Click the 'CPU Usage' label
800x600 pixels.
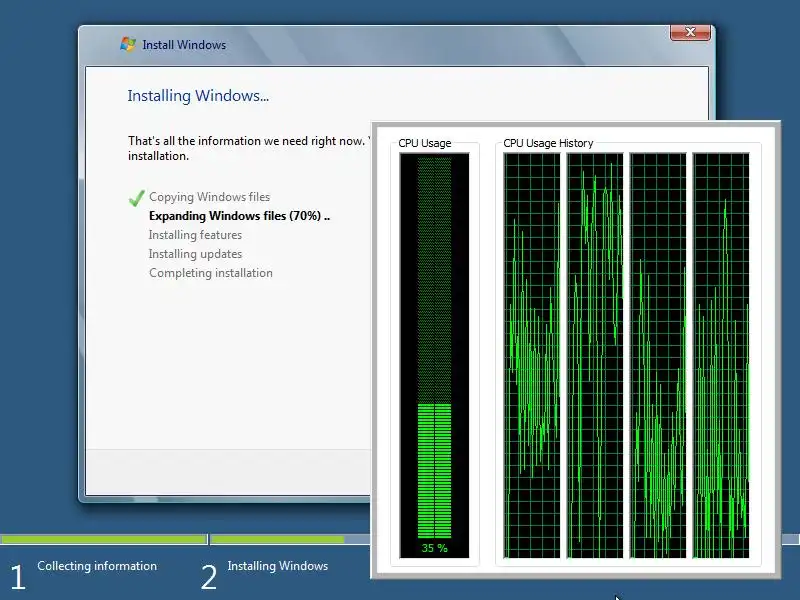(424, 143)
